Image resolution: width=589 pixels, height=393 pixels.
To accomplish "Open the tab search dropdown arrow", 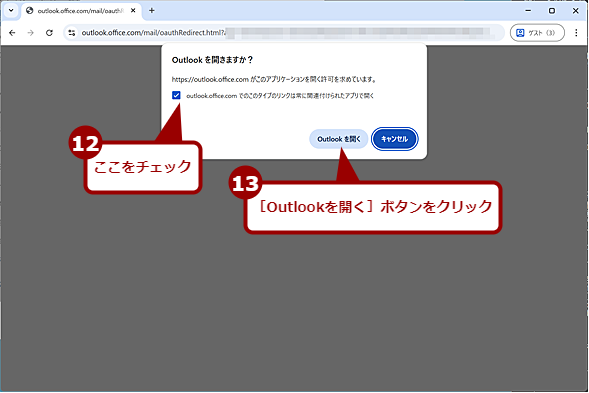I will click(11, 11).
